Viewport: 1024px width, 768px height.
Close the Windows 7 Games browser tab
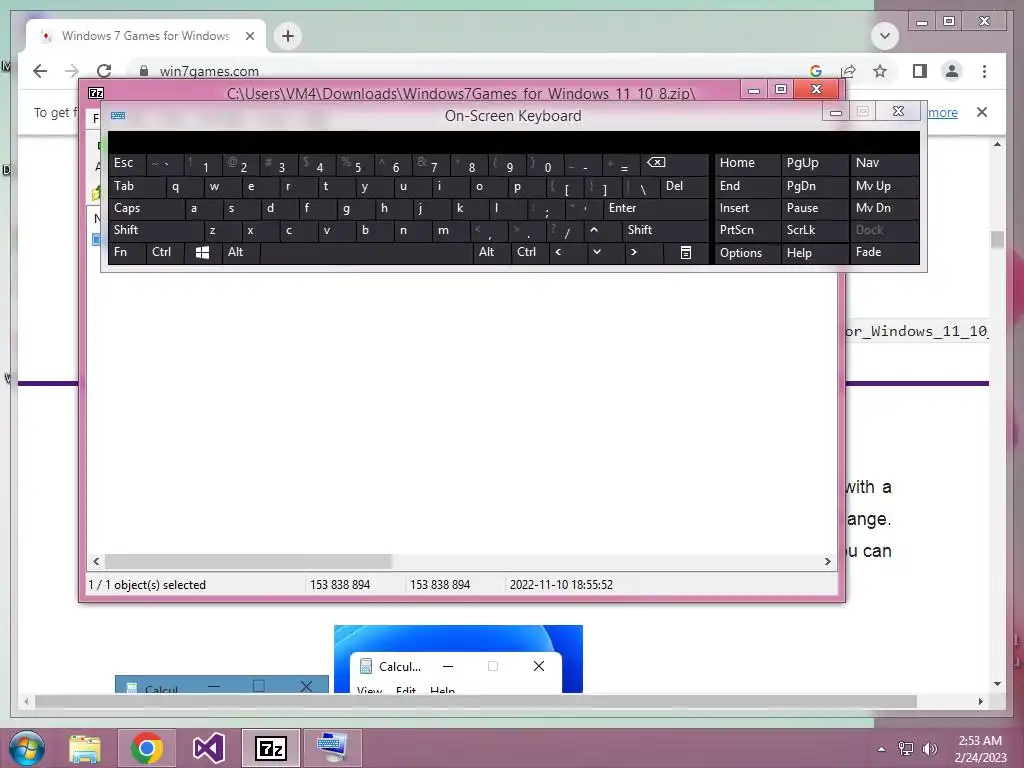[x=249, y=36]
